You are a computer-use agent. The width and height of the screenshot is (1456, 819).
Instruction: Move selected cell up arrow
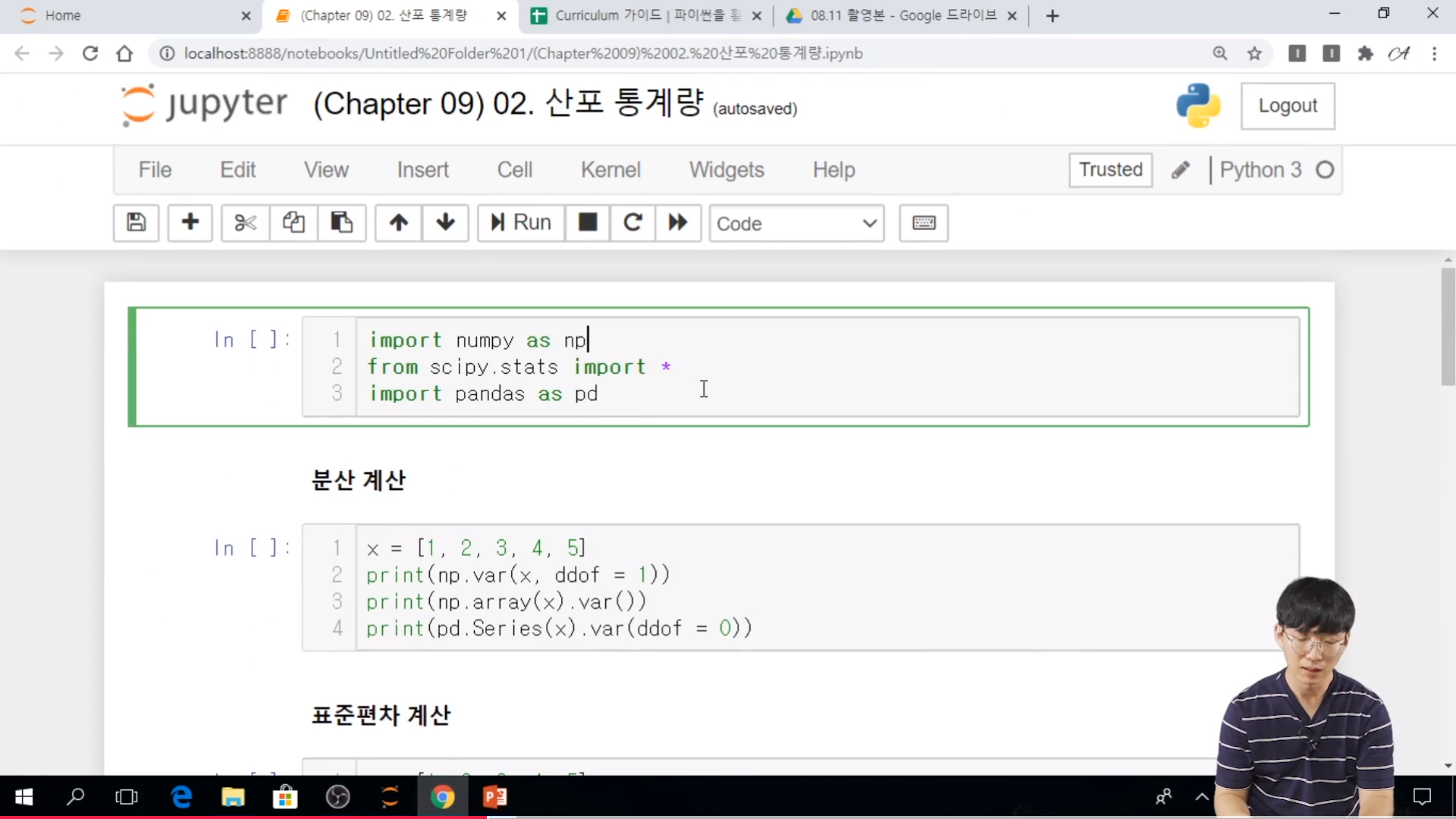point(398,222)
